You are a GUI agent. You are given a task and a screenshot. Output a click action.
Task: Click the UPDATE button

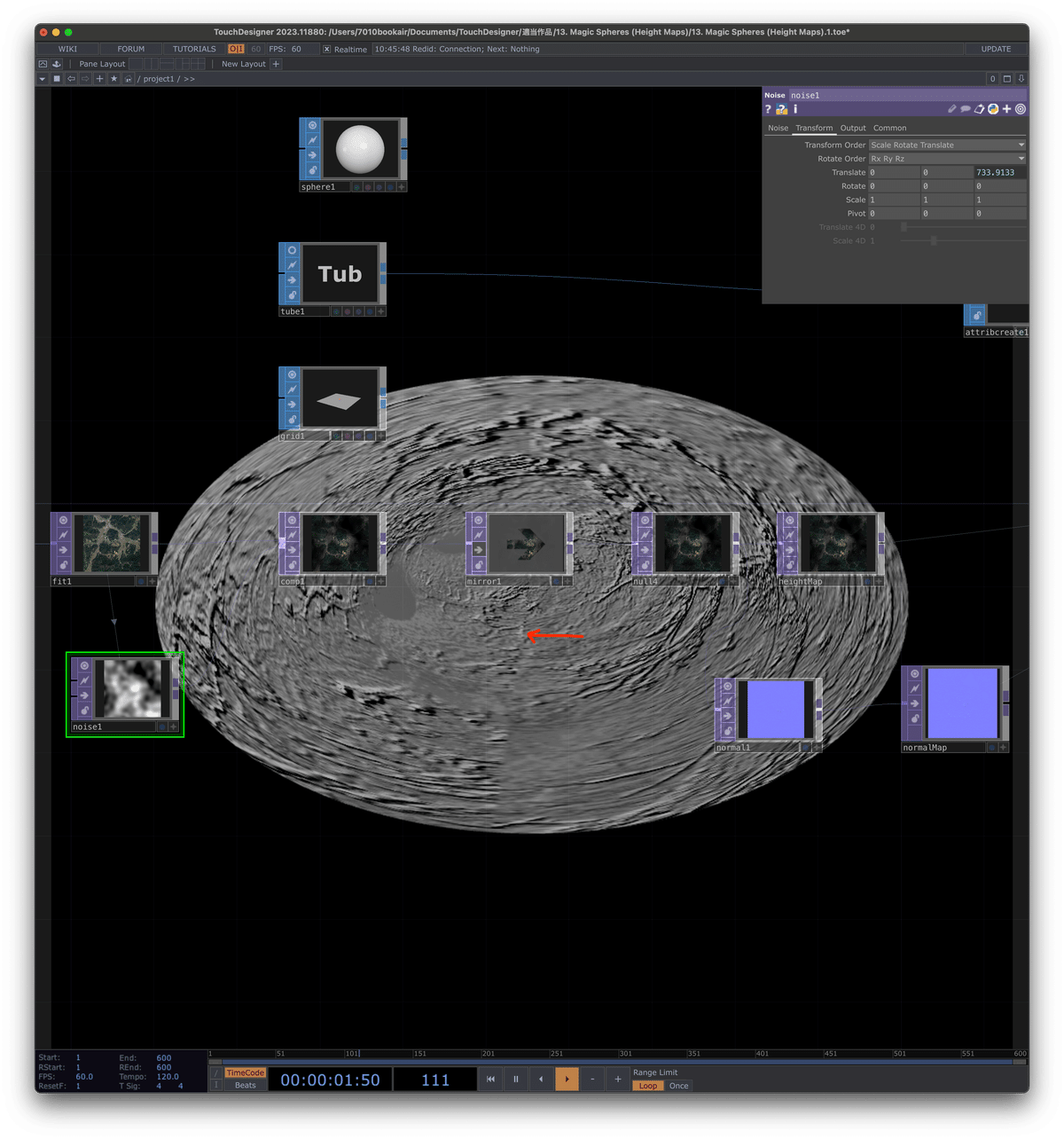point(995,49)
